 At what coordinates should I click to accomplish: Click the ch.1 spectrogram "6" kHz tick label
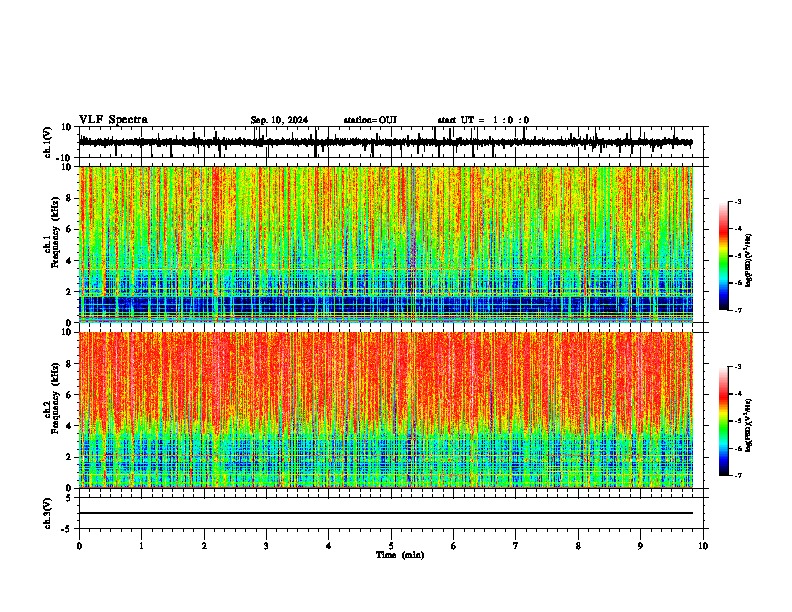pos(70,230)
